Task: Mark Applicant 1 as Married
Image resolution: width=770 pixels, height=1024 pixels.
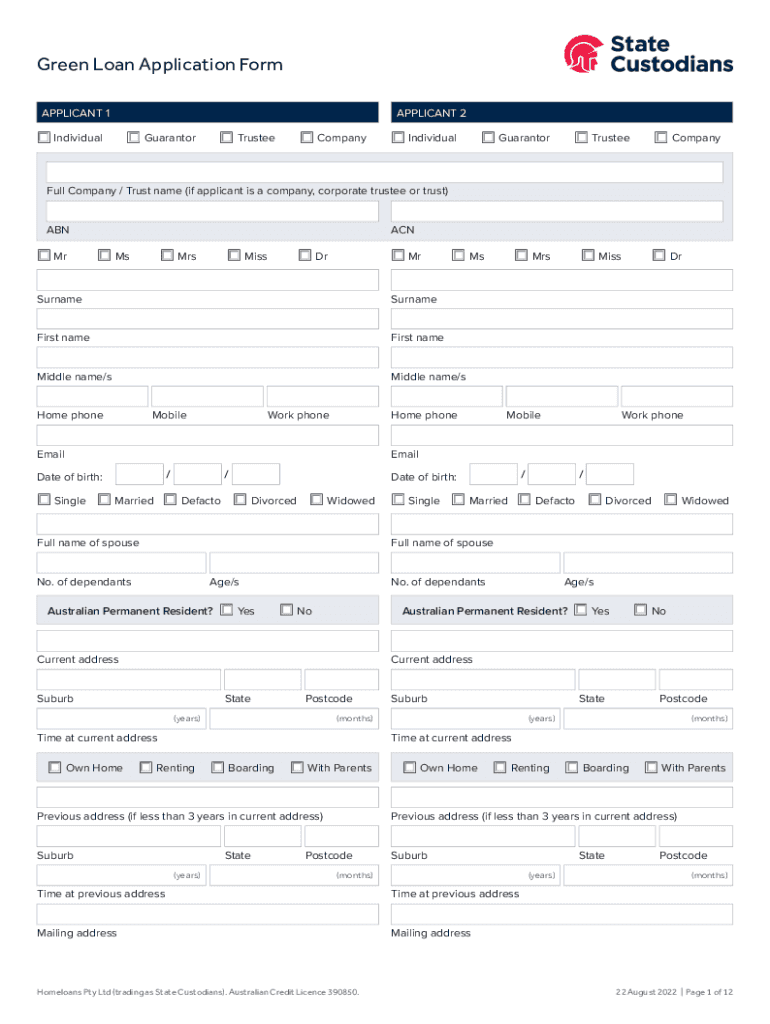Action: click(104, 500)
